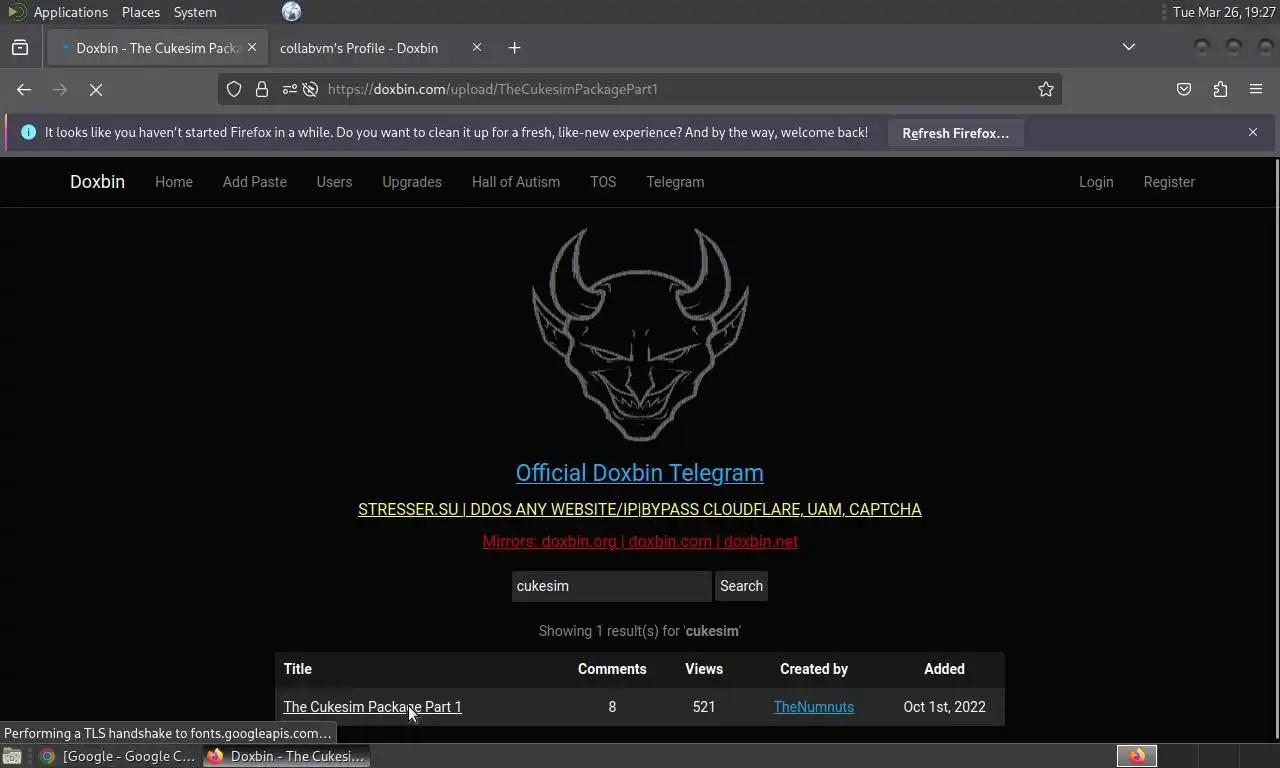Click the STRESSER.SU advertisement link
The height and width of the screenshot is (768, 1280).
tap(640, 510)
